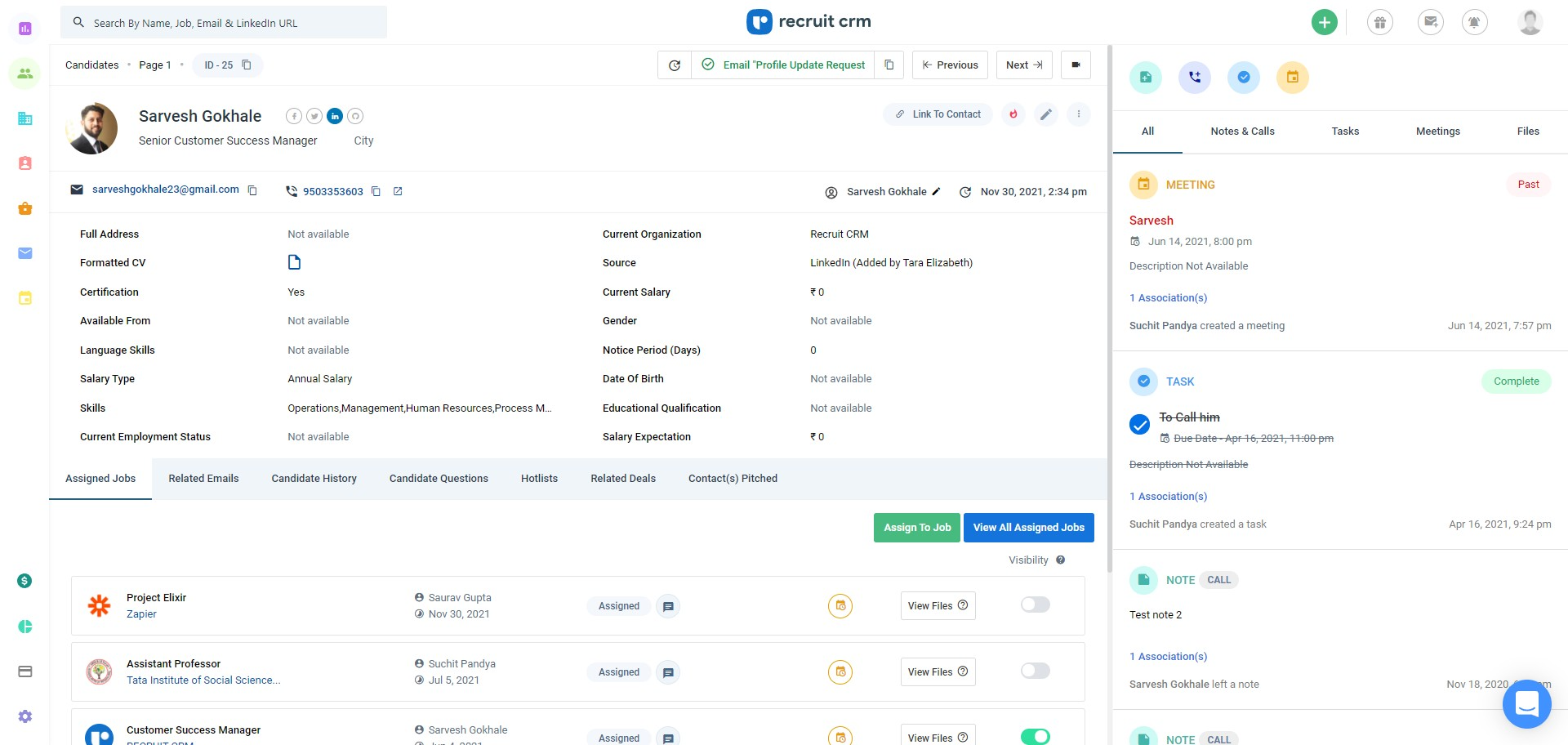Open Assigned status dropdown for Project Elixir
The height and width of the screenshot is (745, 1568).
[619, 606]
